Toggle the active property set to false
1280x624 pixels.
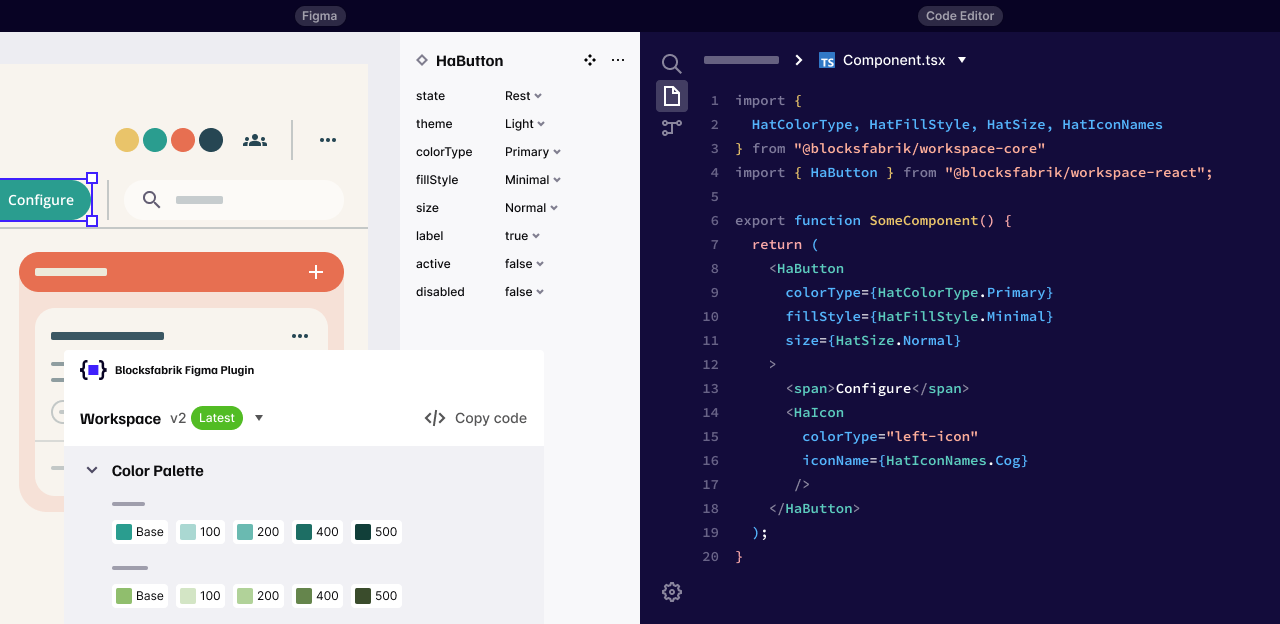click(524, 264)
